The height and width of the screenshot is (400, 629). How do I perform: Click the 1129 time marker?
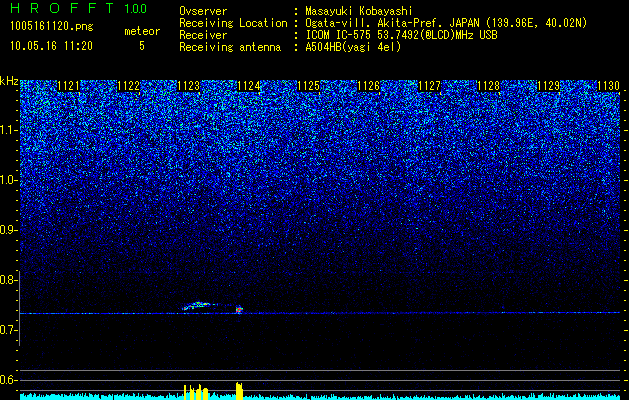click(x=549, y=86)
